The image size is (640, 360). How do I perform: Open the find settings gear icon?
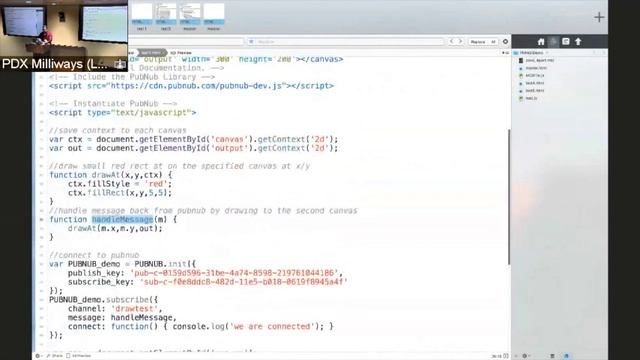click(x=505, y=42)
